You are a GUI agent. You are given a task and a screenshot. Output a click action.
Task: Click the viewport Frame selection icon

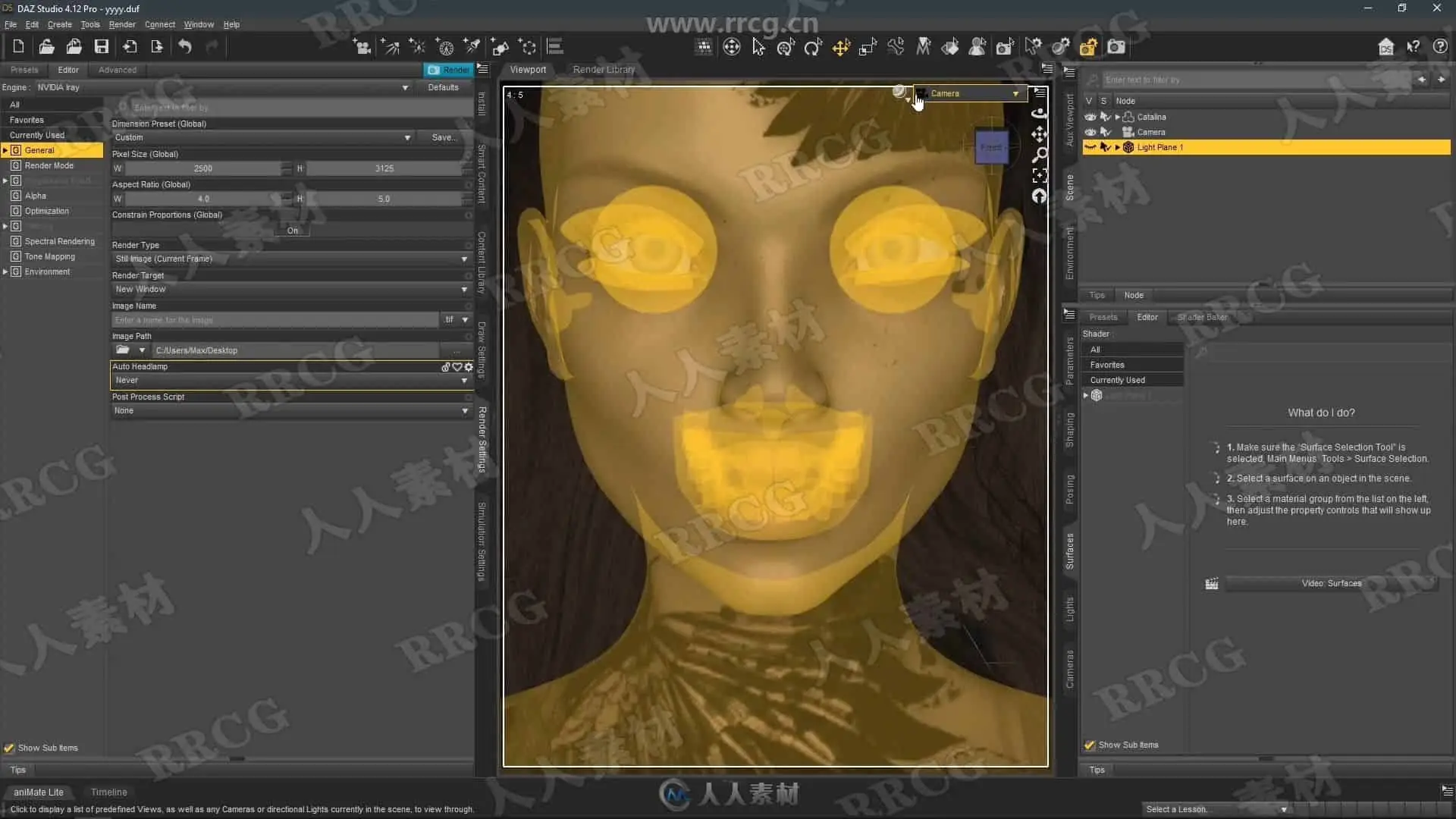[x=1040, y=176]
